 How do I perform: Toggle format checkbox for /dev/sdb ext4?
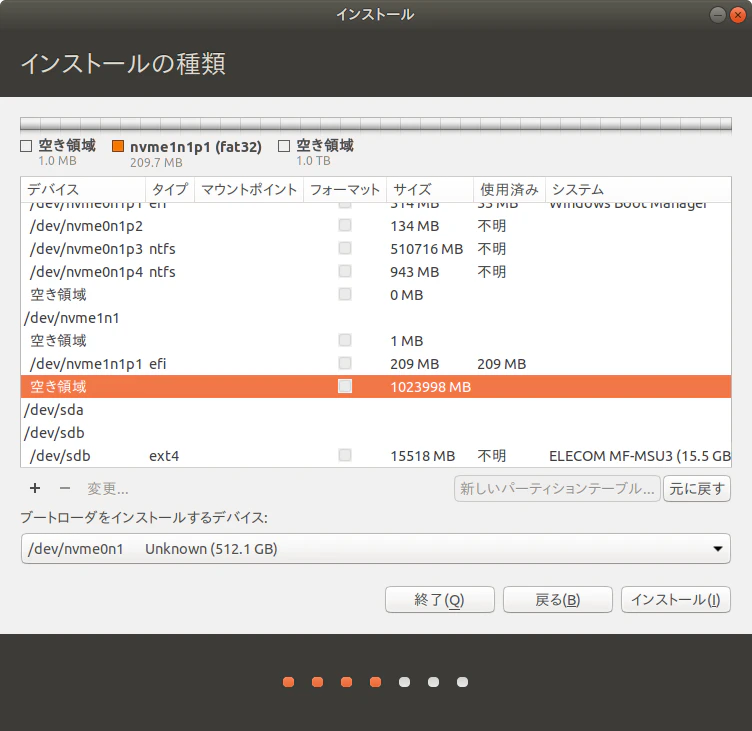(x=345, y=455)
